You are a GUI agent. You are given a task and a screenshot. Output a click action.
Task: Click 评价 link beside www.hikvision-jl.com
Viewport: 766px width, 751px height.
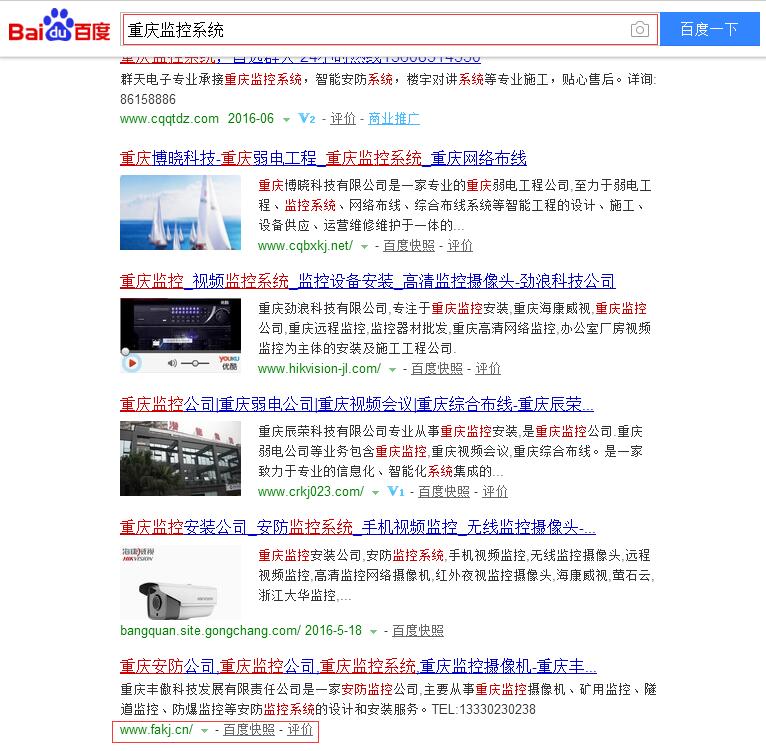point(488,369)
